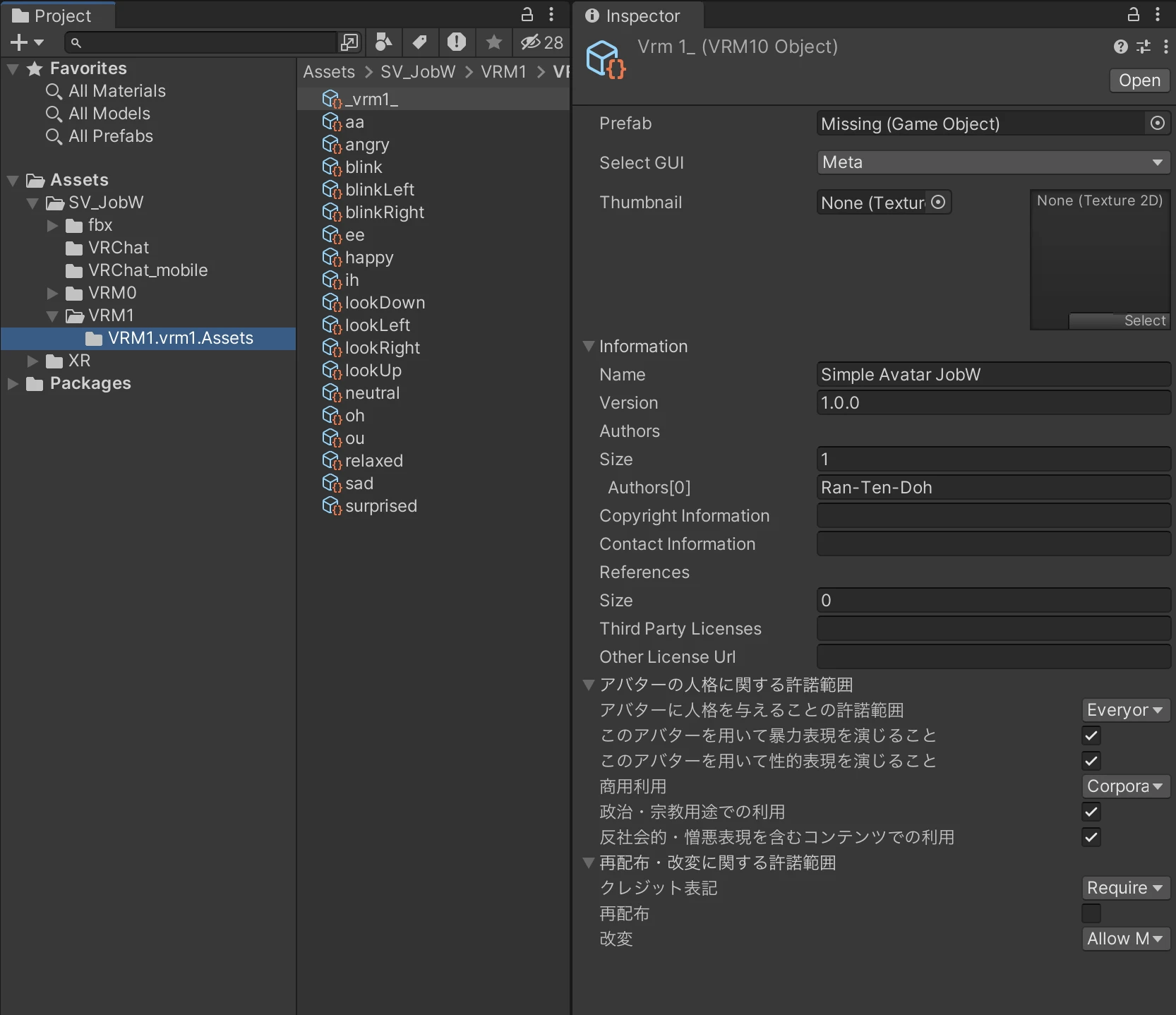Collapse the Favorites group
Image resolution: width=1176 pixels, height=1015 pixels.
13,68
